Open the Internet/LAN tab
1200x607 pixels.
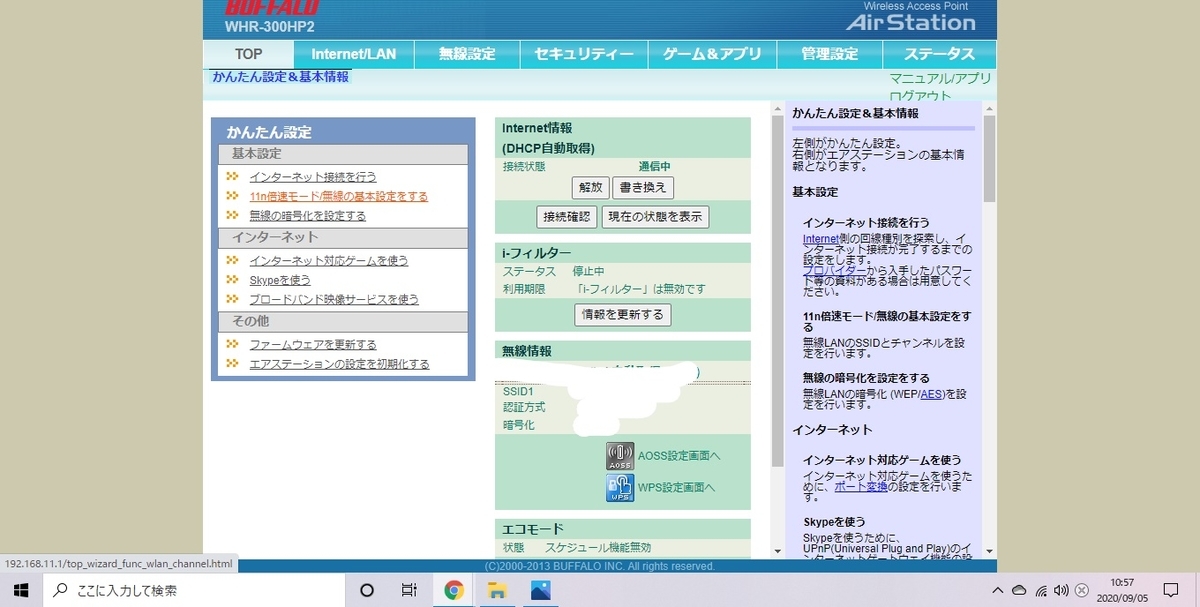pyautogui.click(x=354, y=54)
